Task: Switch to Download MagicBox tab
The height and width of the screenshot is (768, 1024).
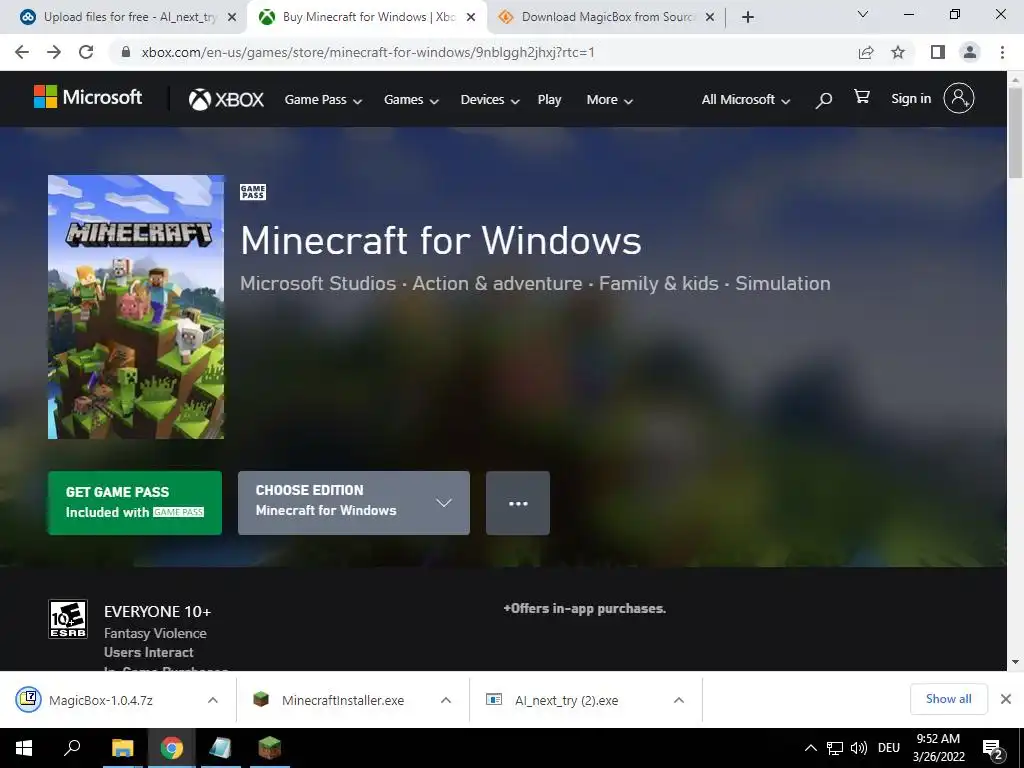Action: click(x=606, y=18)
